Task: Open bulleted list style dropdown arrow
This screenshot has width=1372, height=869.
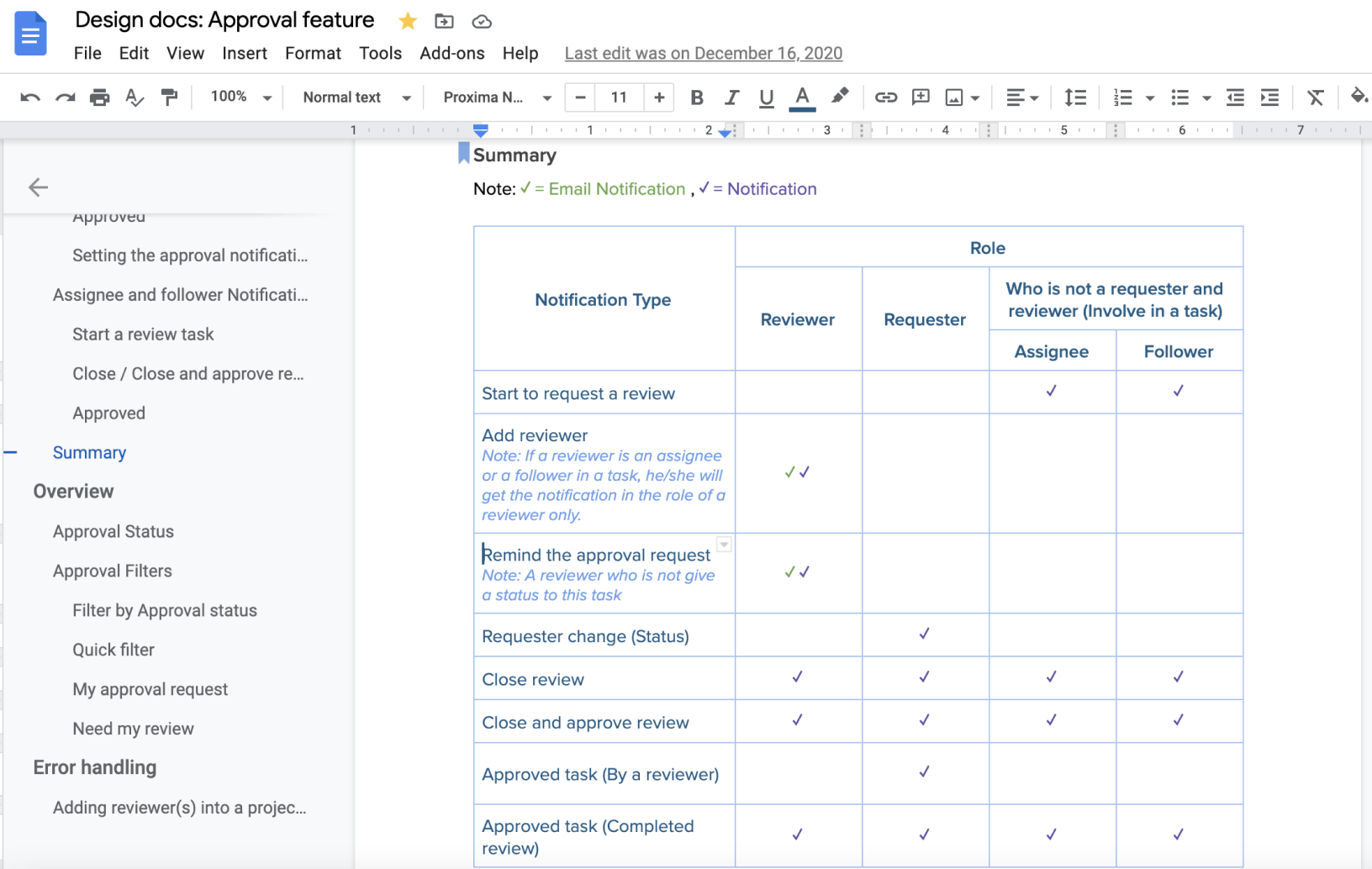Action: pos(1206,98)
